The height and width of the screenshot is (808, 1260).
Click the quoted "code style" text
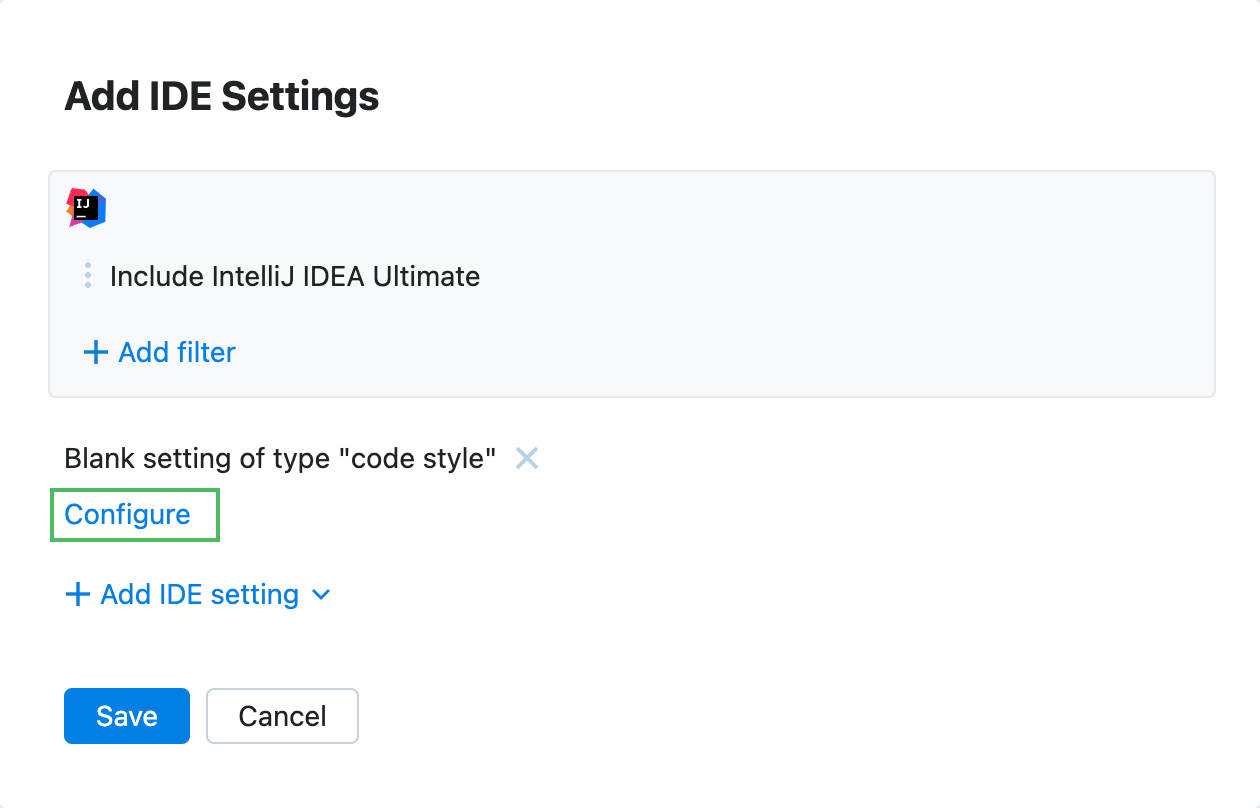coord(418,459)
